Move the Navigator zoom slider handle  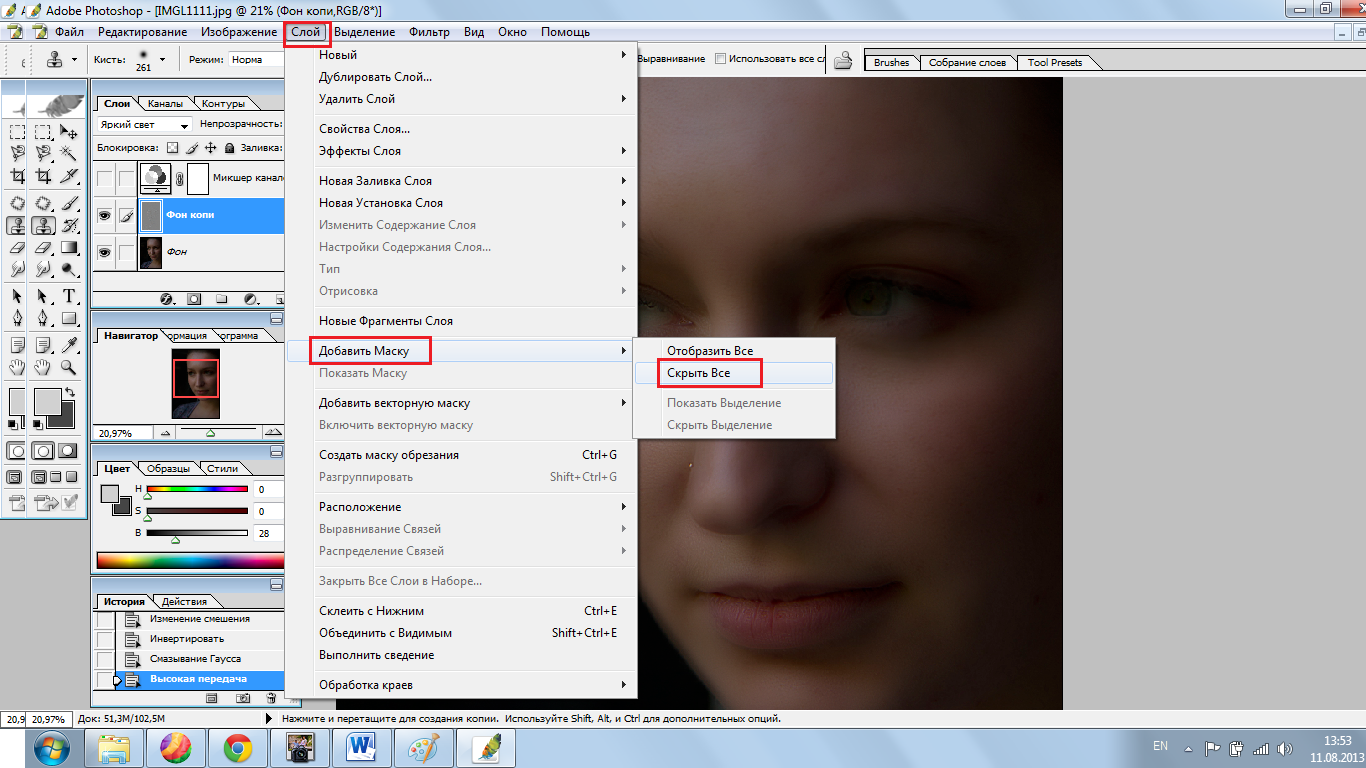tap(210, 435)
